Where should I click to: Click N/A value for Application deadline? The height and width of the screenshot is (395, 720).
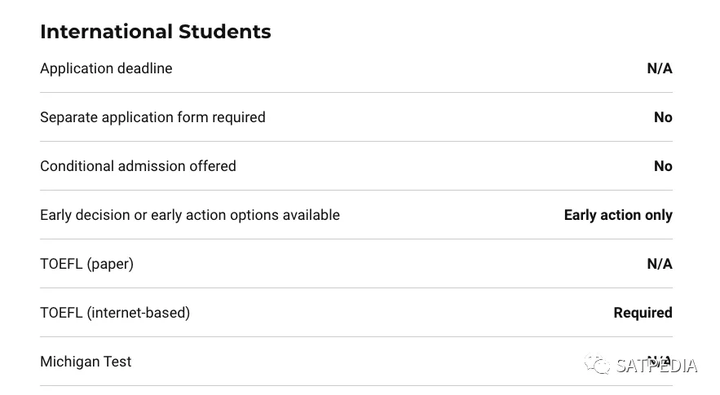click(x=659, y=68)
